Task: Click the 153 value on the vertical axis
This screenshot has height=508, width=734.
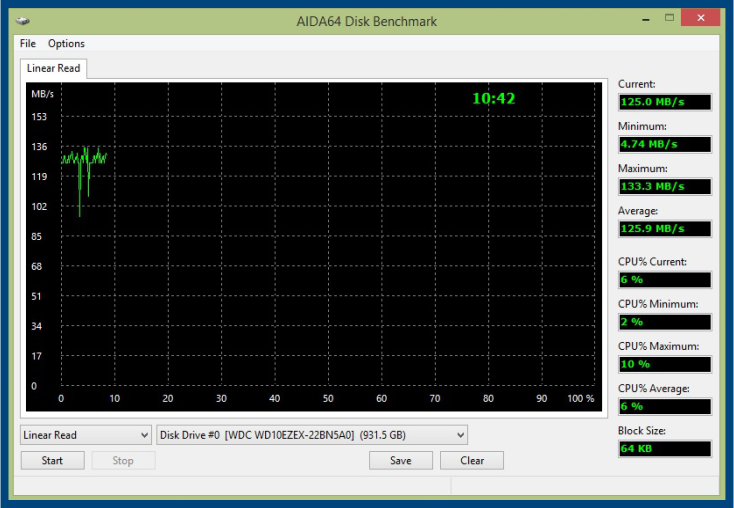Action: tap(39, 117)
